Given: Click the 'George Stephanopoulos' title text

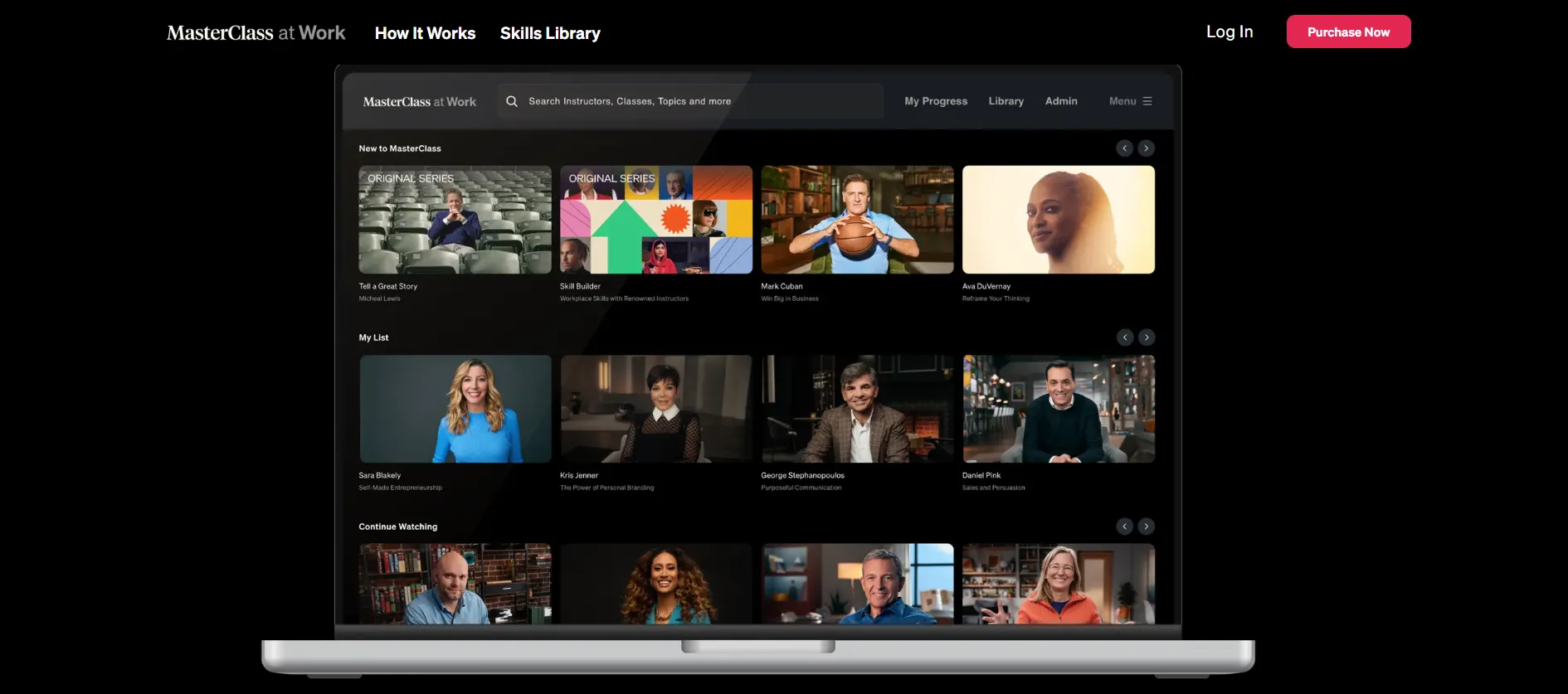Looking at the screenshot, I should 802,475.
